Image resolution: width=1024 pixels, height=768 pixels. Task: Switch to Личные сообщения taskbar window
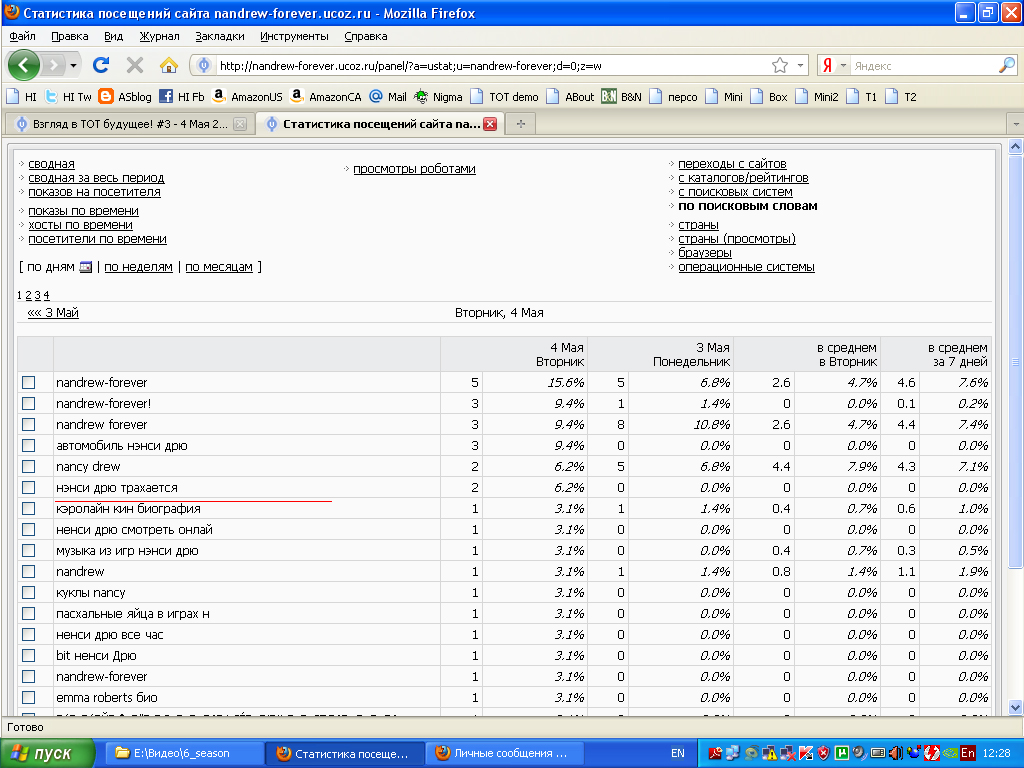pos(503,754)
